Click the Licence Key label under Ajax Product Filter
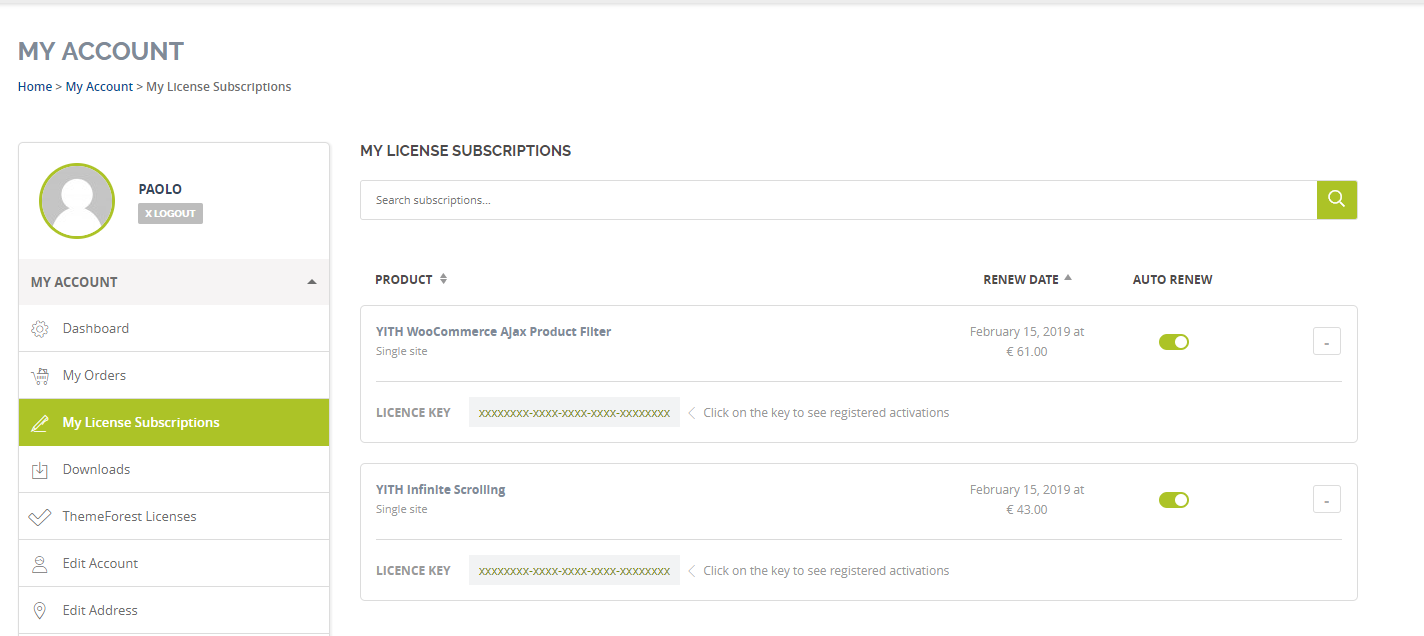 pyautogui.click(x=413, y=412)
